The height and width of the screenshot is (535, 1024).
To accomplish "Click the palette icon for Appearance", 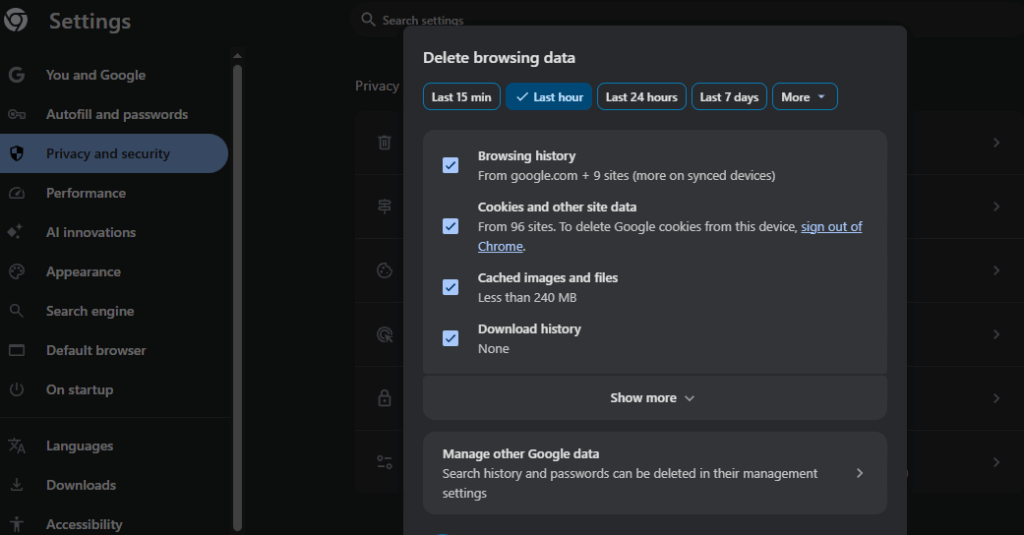I will click(16, 272).
